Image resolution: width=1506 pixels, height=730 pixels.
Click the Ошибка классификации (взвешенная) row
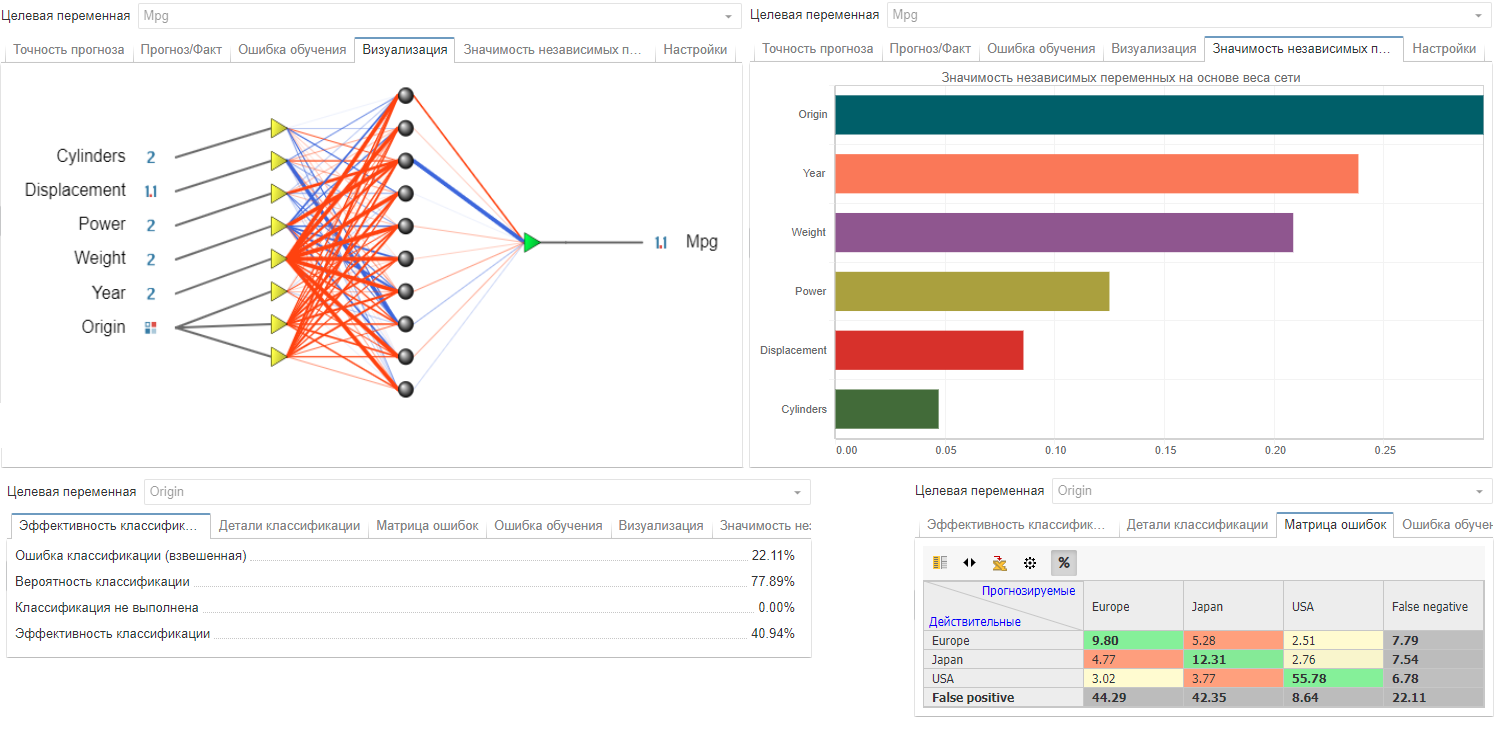tap(405, 555)
